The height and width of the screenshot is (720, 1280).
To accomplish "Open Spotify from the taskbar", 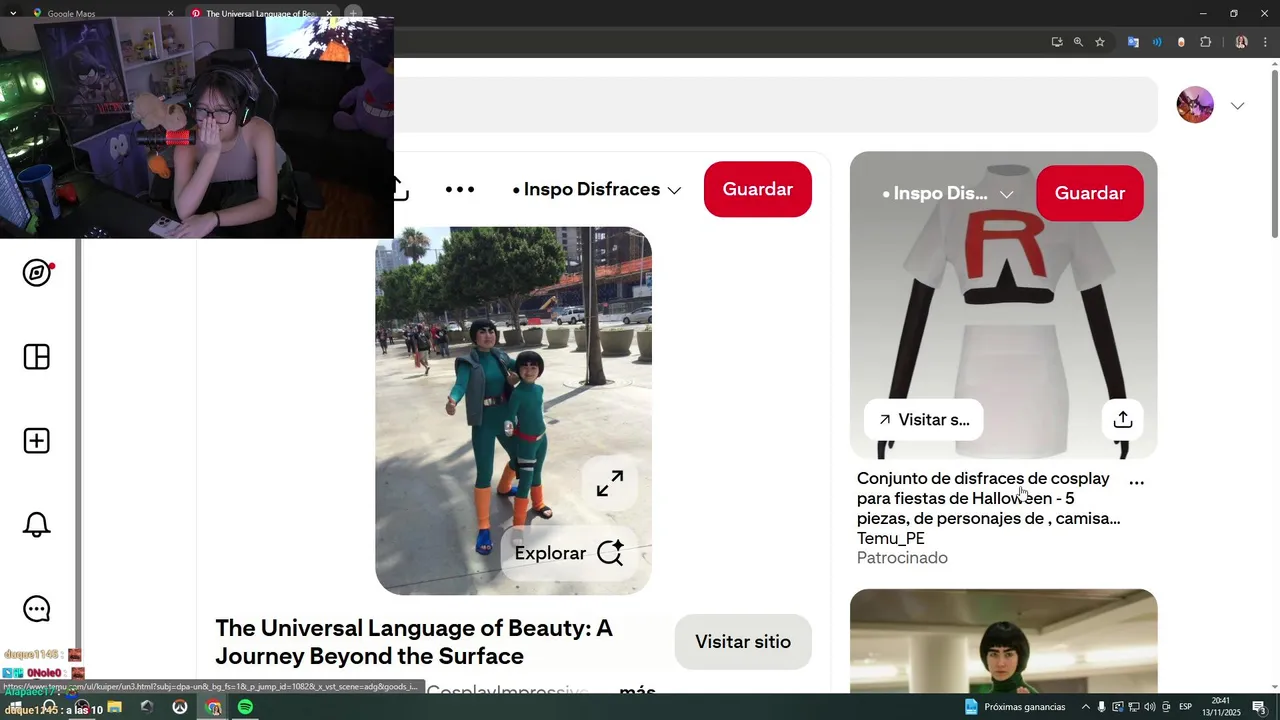I will (245, 707).
